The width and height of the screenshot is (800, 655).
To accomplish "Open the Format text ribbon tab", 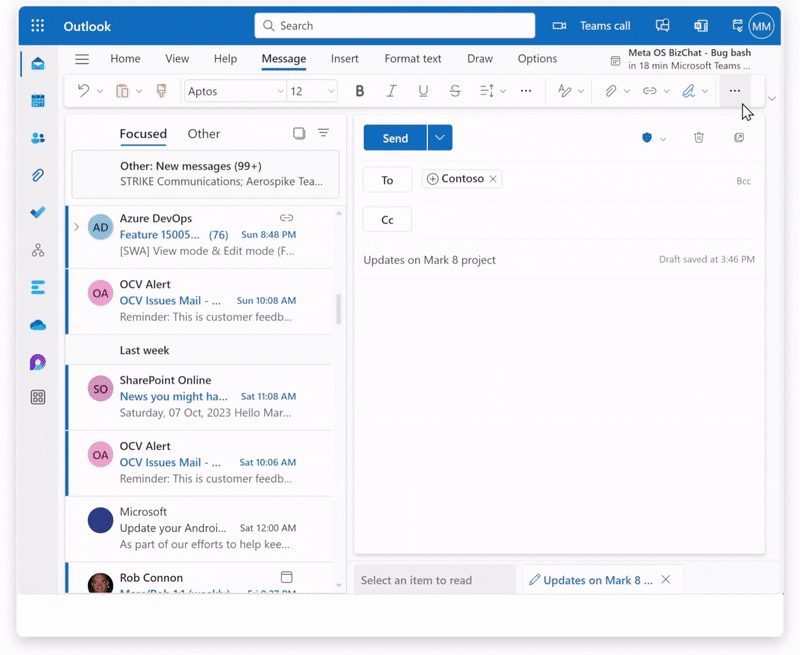I will [413, 59].
